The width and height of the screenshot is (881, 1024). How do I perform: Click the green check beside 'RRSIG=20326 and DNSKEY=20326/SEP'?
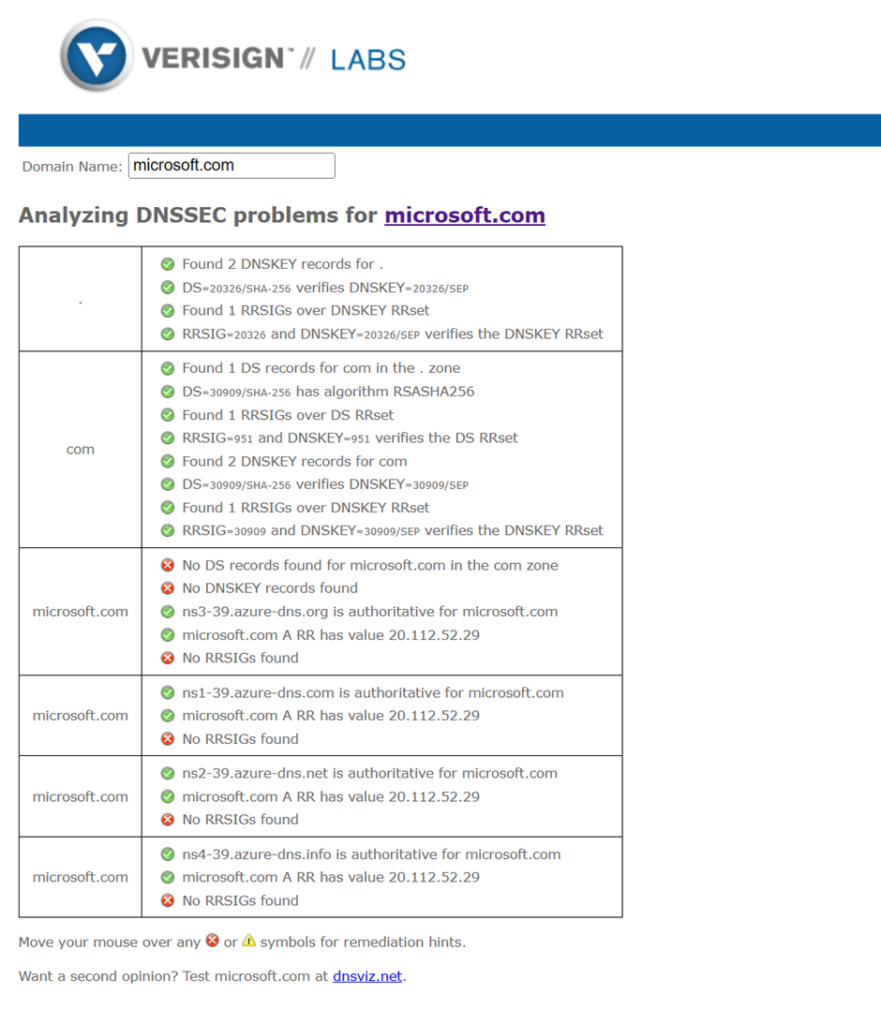coord(168,334)
